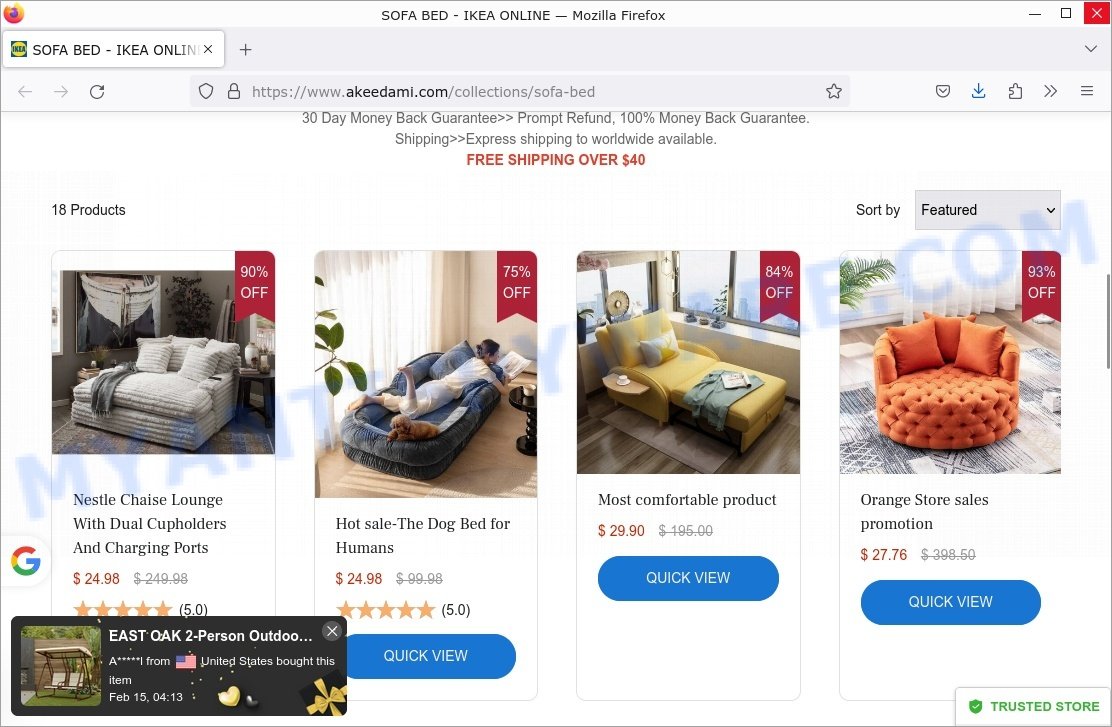Viewport: 1112px width, 727px height.
Task: Show more tools via double chevron
Action: [x=1050, y=91]
